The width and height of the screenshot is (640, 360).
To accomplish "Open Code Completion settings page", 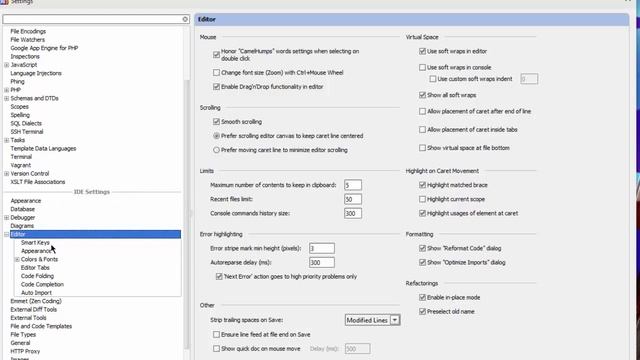I will click(x=42, y=284).
